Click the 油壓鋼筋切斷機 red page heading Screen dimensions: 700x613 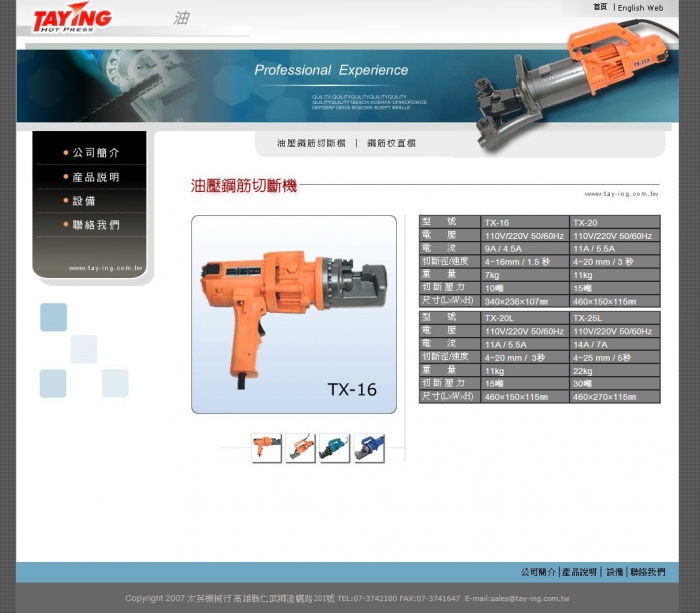(244, 185)
